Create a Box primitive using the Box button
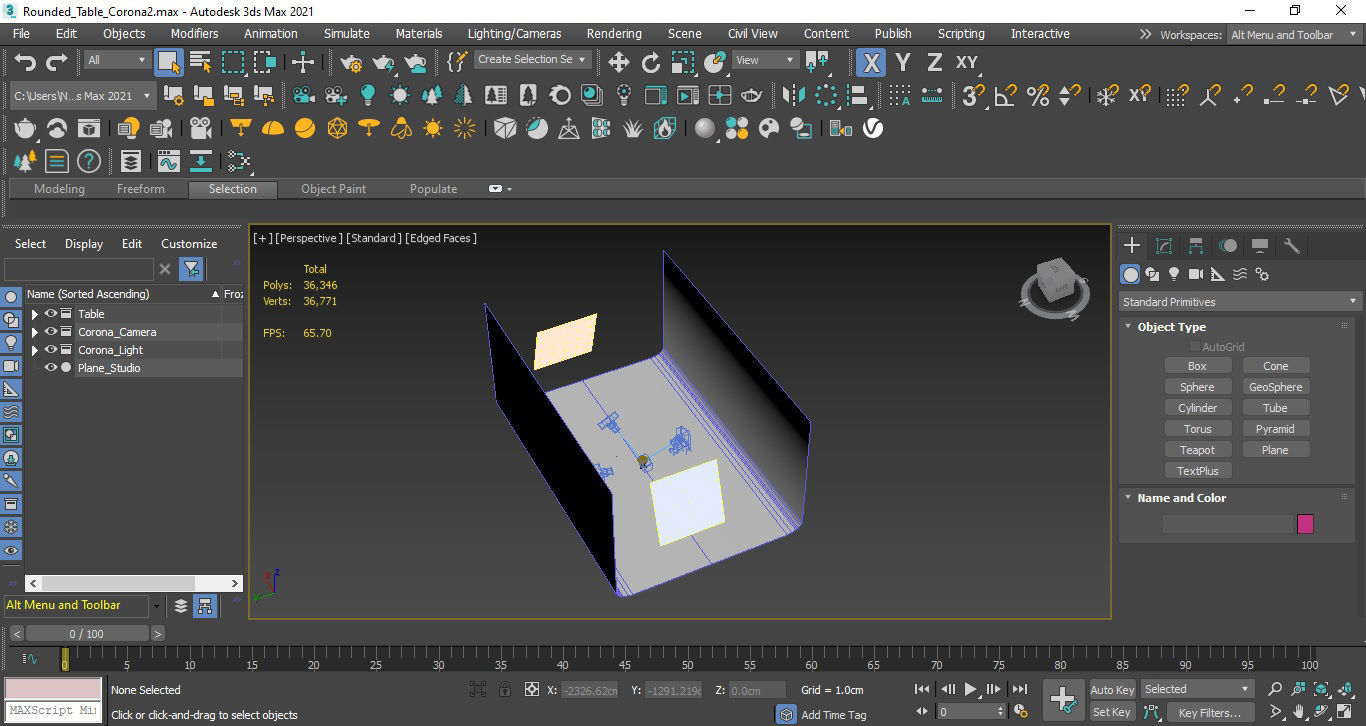 (1197, 366)
